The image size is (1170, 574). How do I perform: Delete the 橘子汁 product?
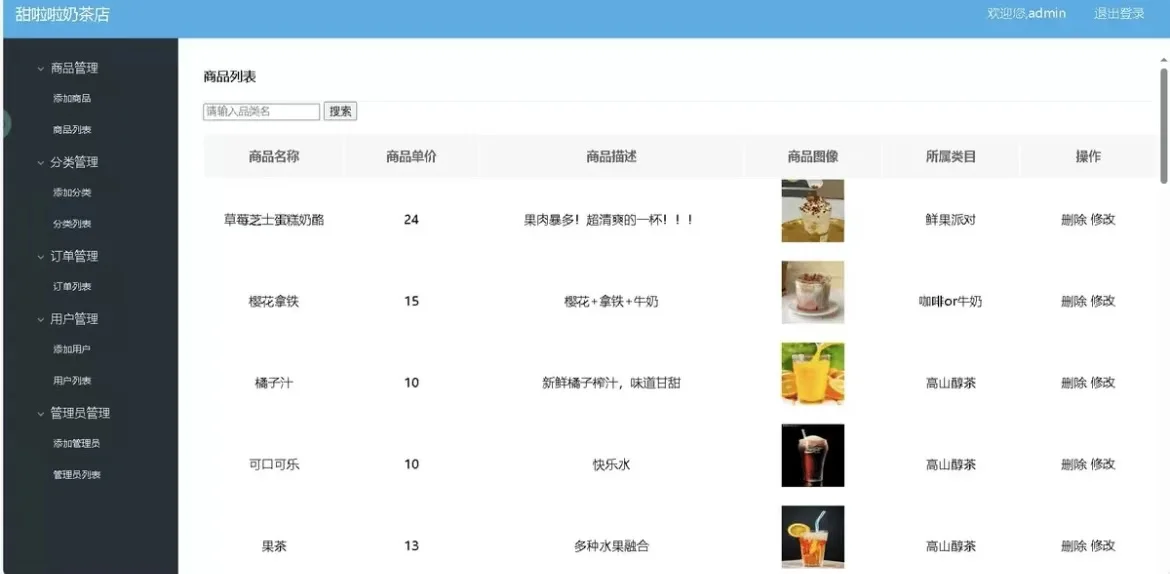1074,383
